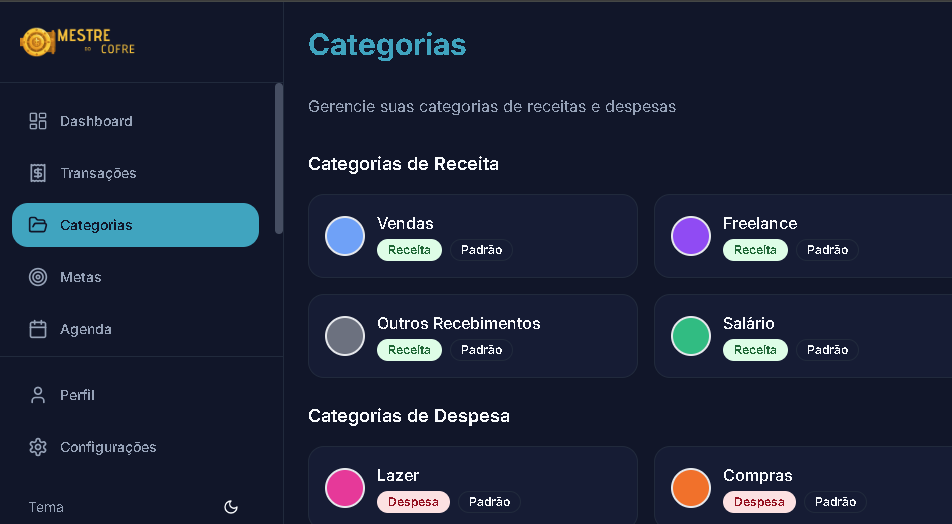Click the blue Vendas color circle

(345, 236)
